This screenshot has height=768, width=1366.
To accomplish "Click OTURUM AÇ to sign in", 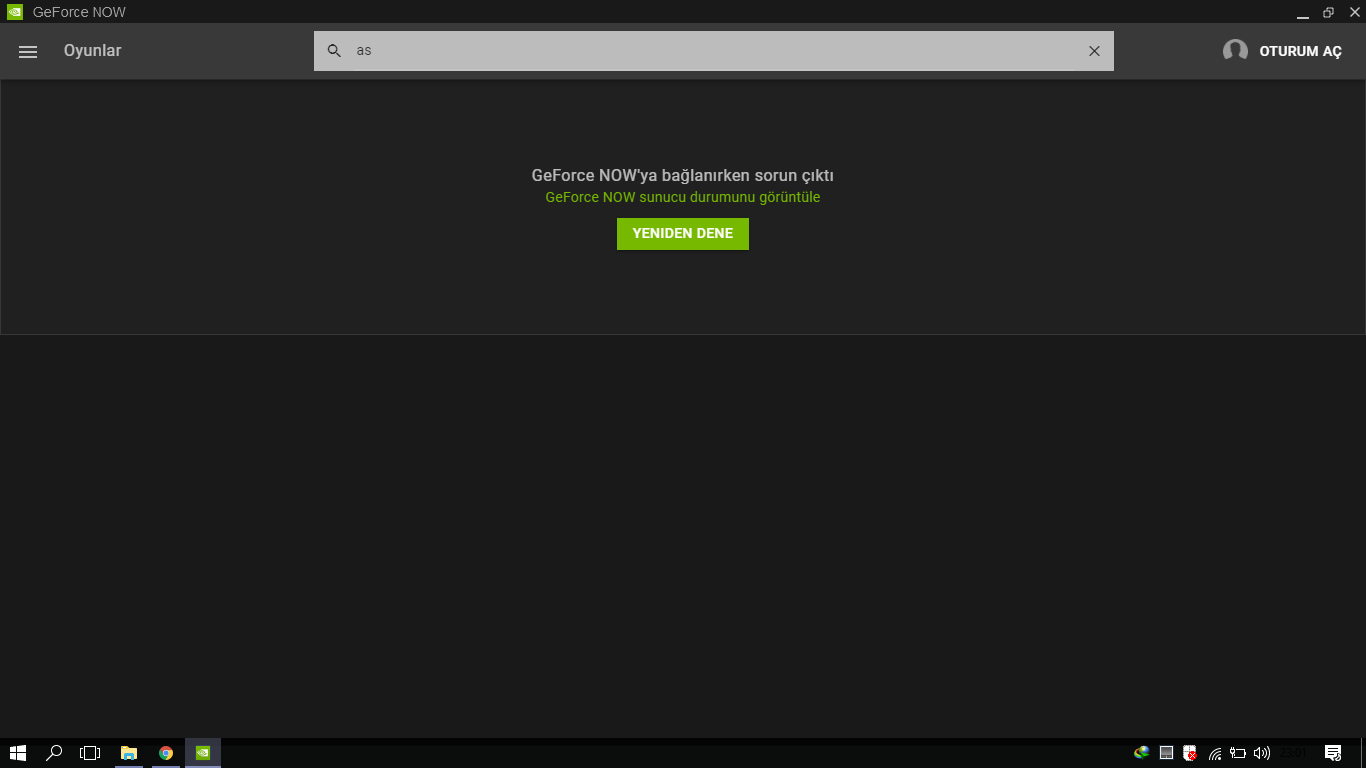I will click(x=1300, y=52).
